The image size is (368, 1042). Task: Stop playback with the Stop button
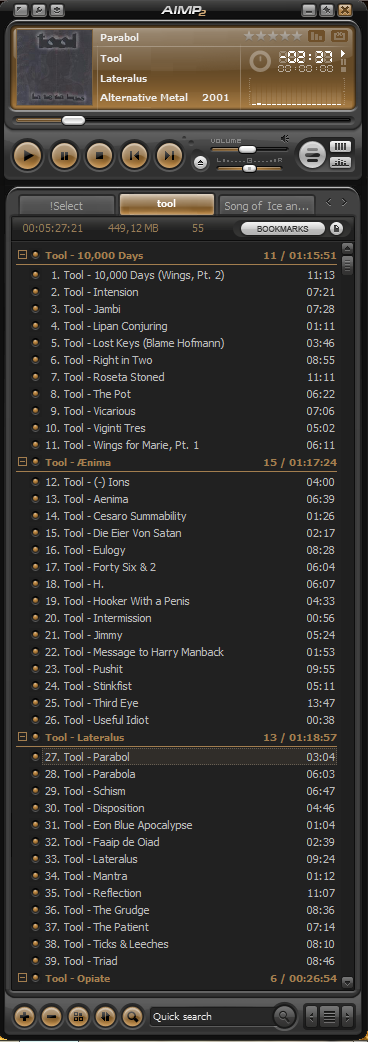(100, 156)
